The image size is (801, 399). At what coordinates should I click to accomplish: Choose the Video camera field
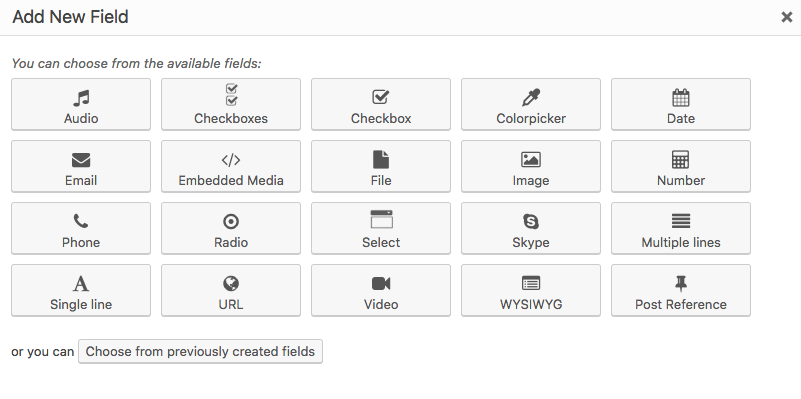coord(381,290)
